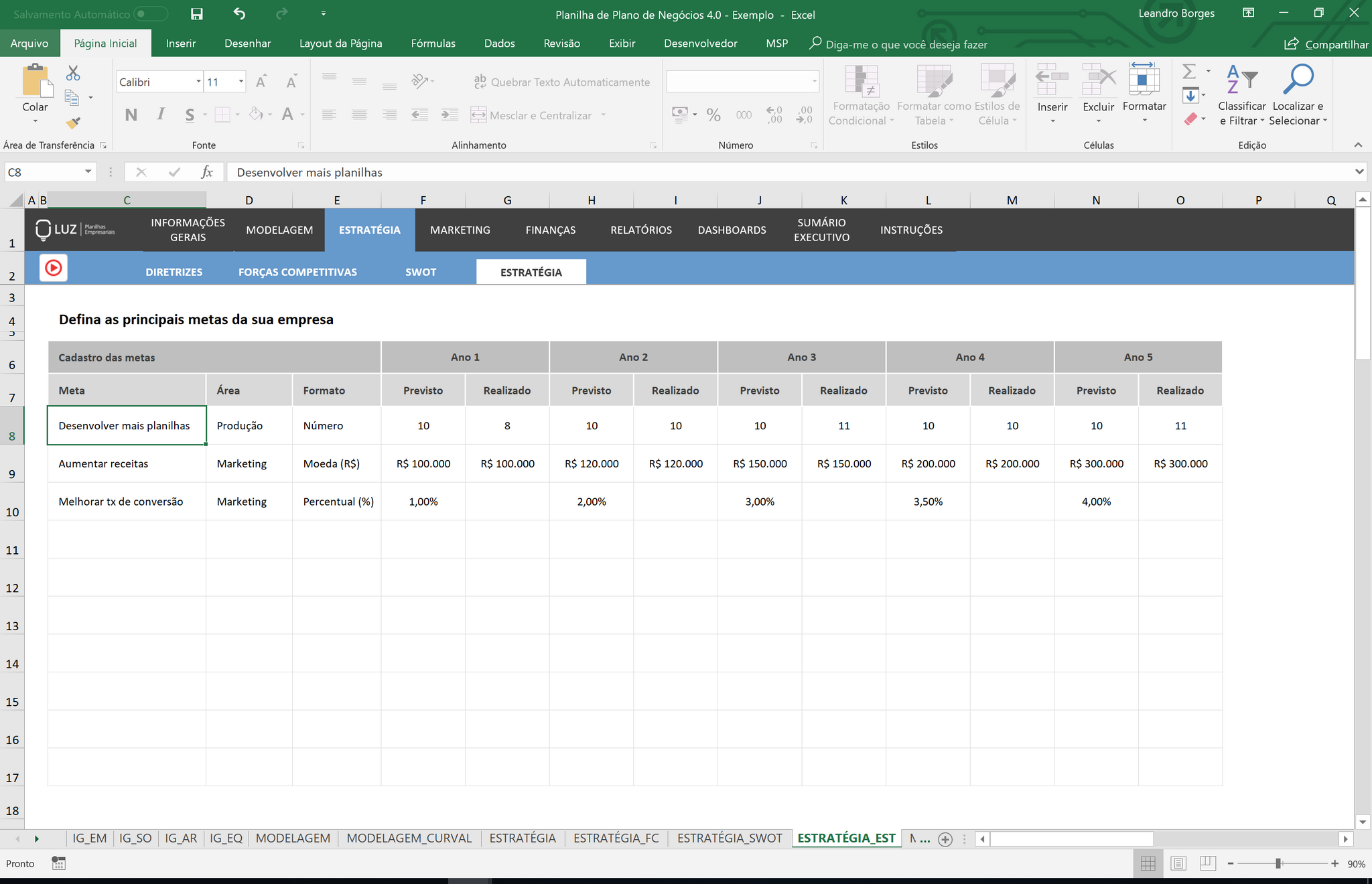
Task: Go to the FINANÇAS navigation button
Action: pyautogui.click(x=551, y=230)
